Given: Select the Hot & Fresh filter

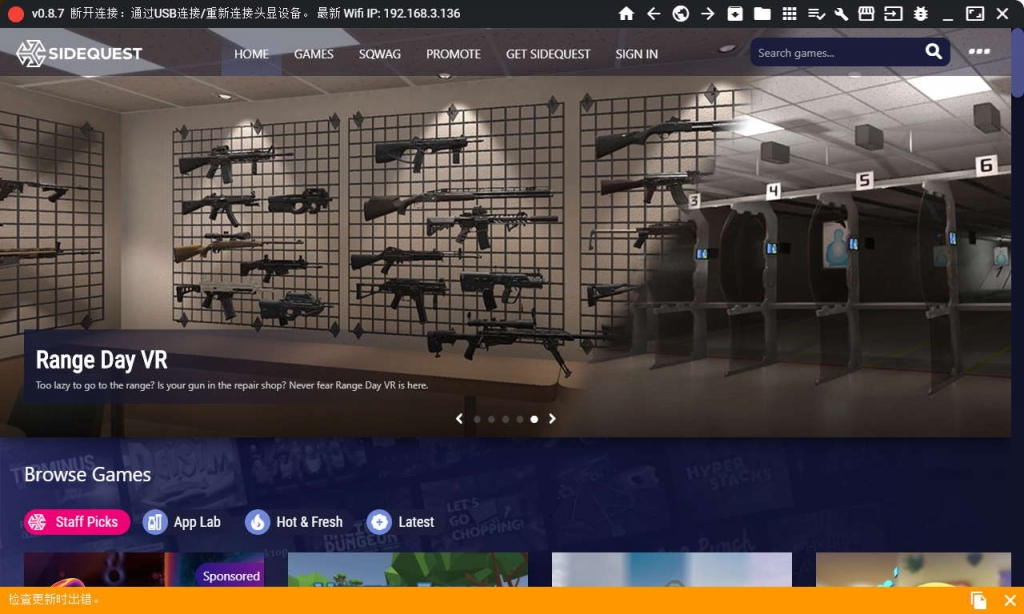Looking at the screenshot, I should click(x=294, y=522).
